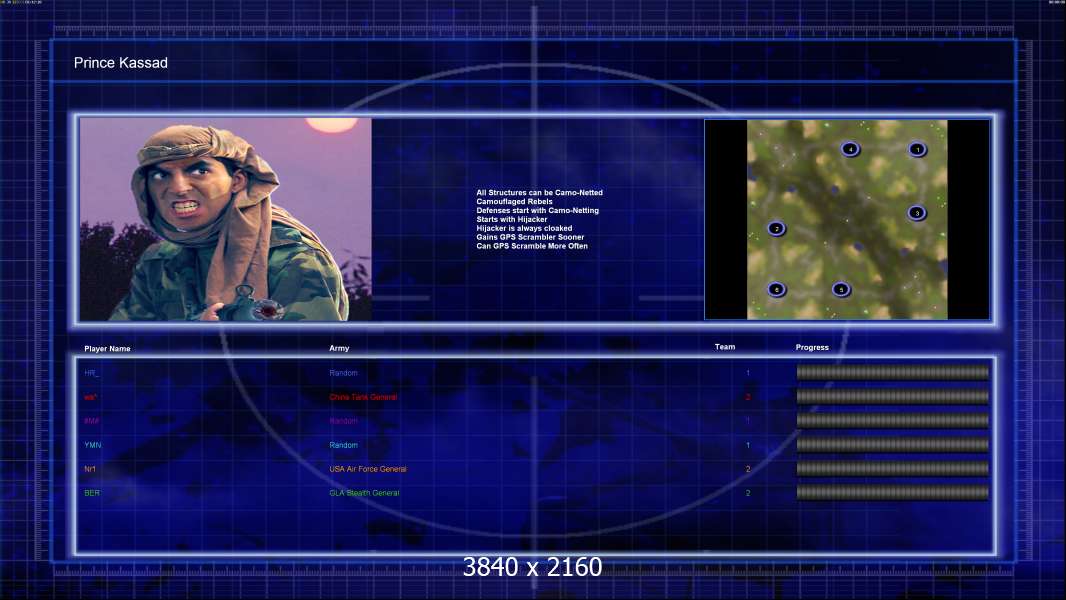Click team number for player HR_
The image size is (1066, 600).
pyautogui.click(x=748, y=372)
